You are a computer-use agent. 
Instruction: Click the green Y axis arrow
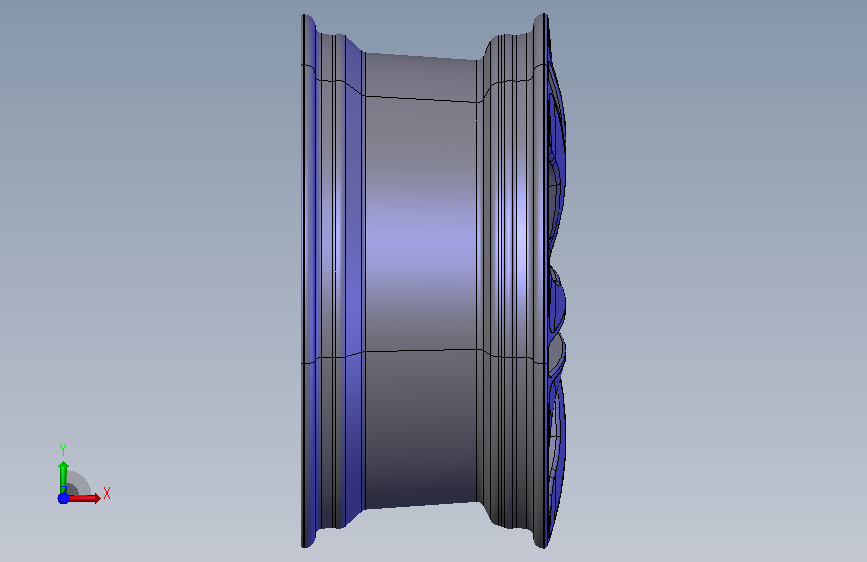click(x=63, y=477)
